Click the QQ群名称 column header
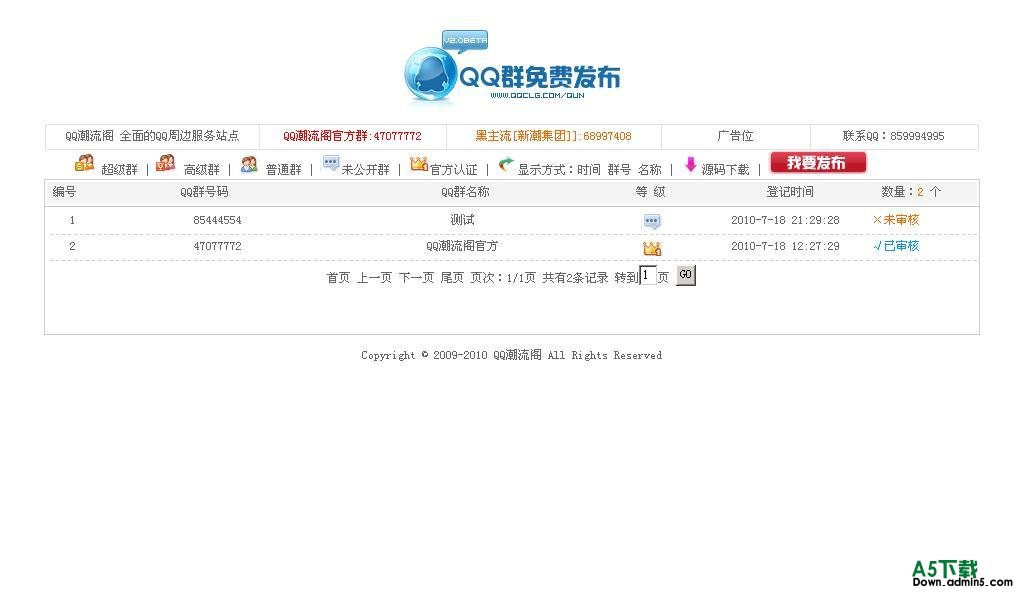Screen dimensions: 1024x592 [465, 192]
